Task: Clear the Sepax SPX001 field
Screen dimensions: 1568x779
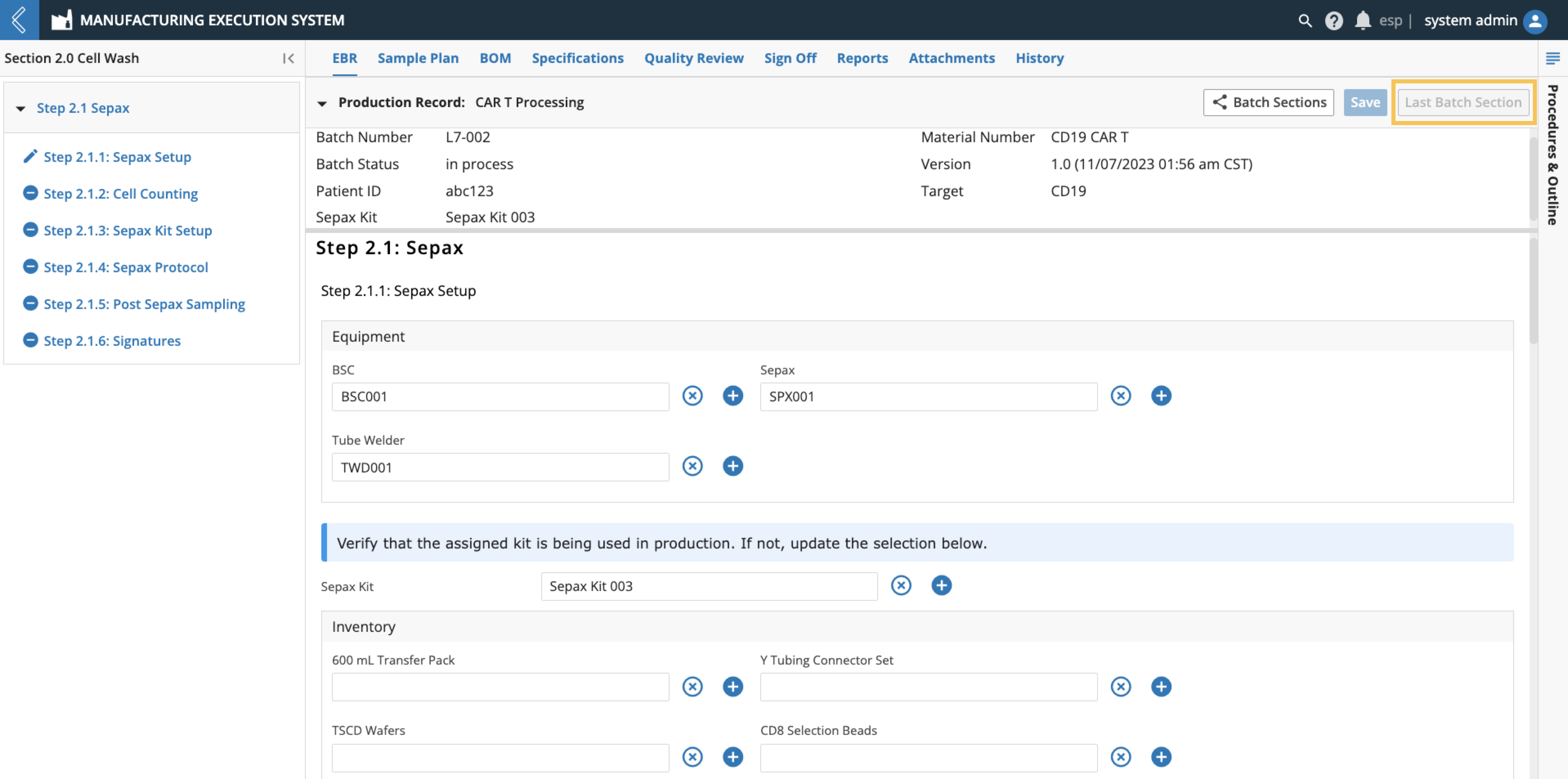Action: point(1120,396)
